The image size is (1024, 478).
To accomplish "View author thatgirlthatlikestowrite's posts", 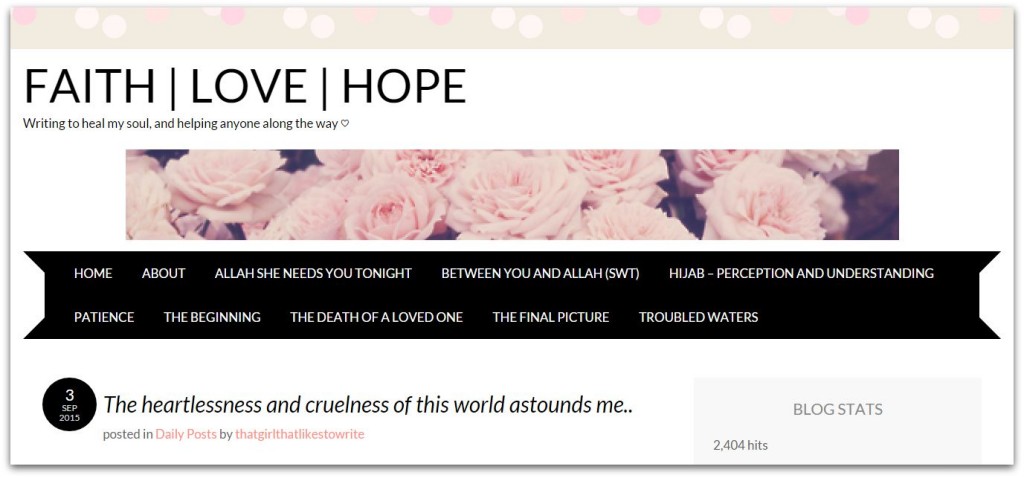I will coord(300,434).
